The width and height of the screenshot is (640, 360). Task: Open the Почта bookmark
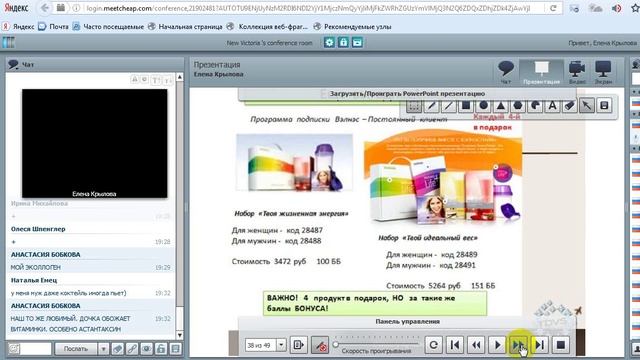[x=54, y=27]
